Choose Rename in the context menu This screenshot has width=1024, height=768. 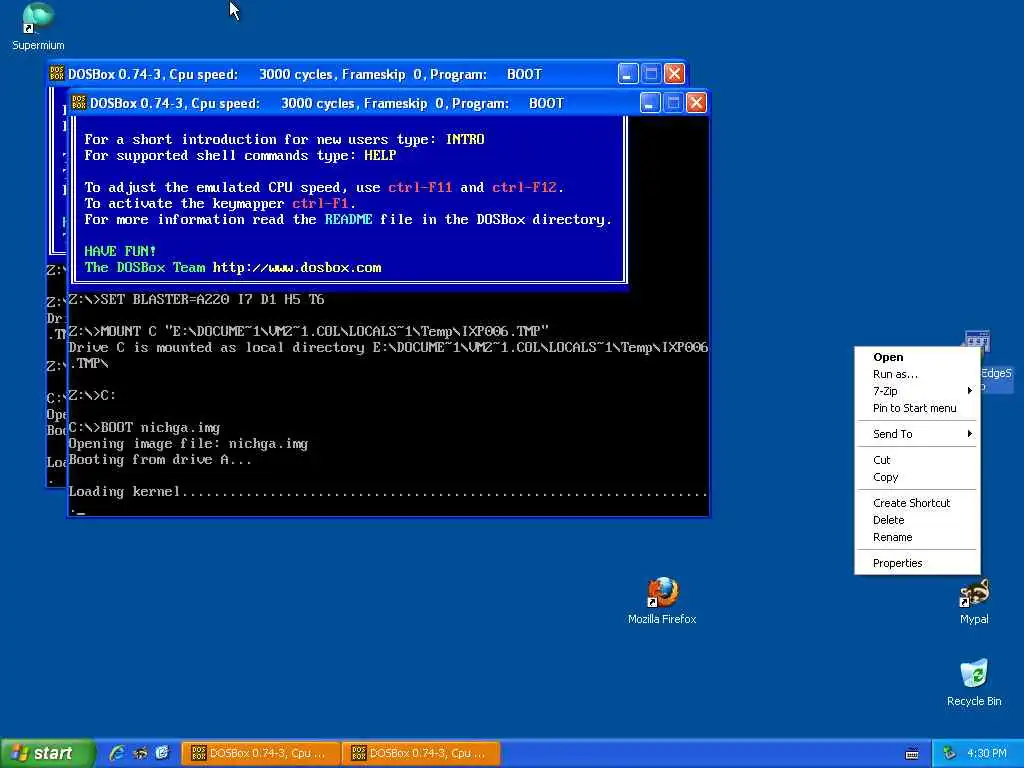pyautogui.click(x=917, y=537)
